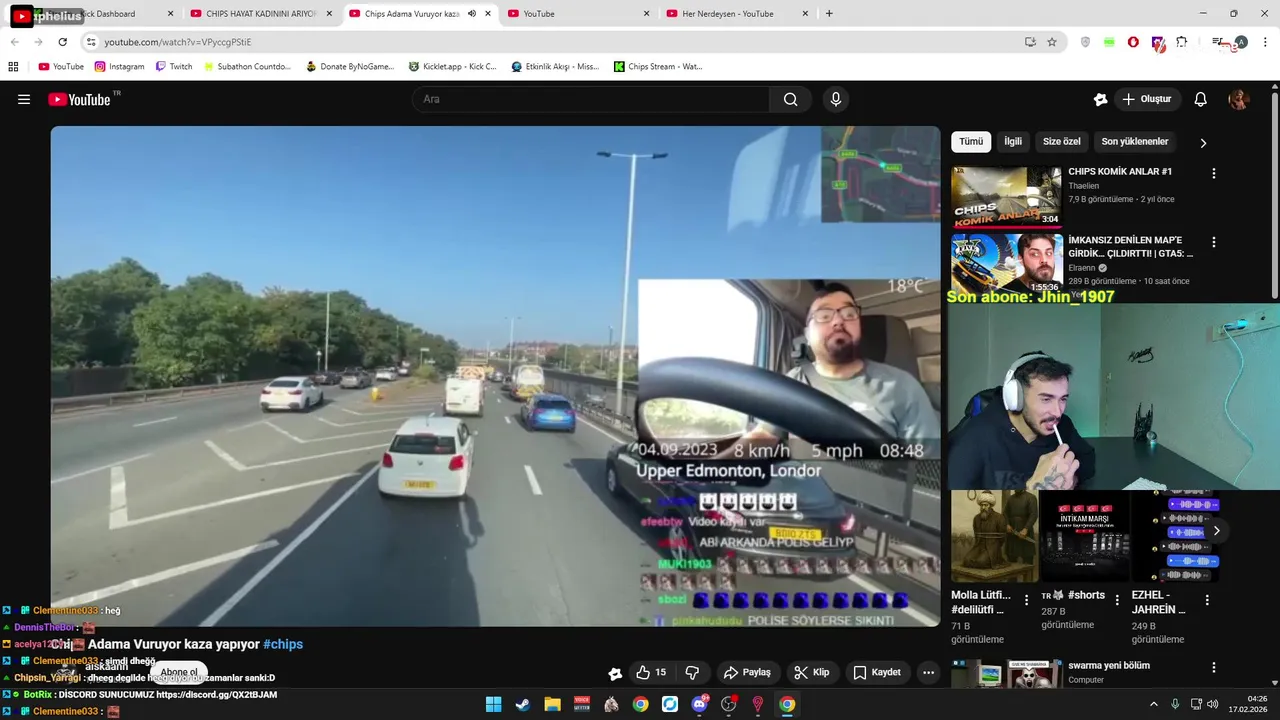Install app icon in the address bar
1280x720 pixels.
click(x=1030, y=42)
